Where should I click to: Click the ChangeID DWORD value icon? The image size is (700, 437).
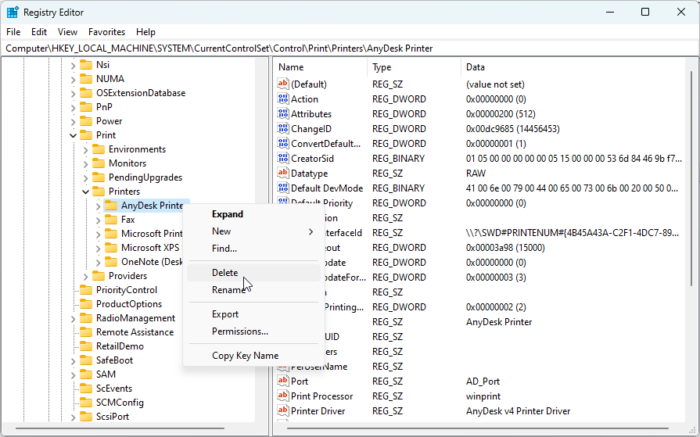click(283, 129)
